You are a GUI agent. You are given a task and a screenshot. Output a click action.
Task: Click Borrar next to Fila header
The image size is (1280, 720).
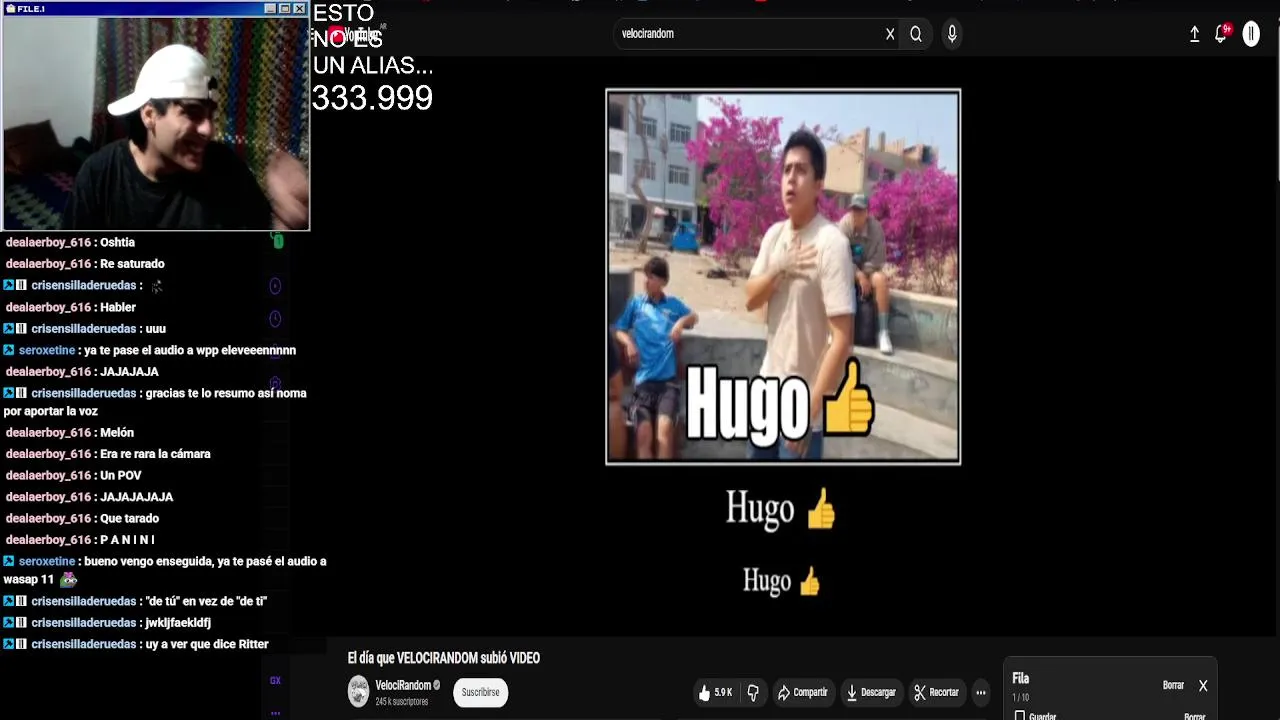1173,685
